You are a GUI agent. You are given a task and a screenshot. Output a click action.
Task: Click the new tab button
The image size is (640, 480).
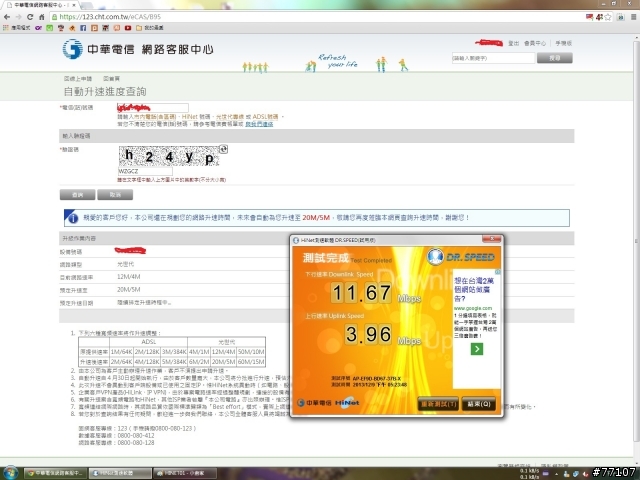pos(87,6)
